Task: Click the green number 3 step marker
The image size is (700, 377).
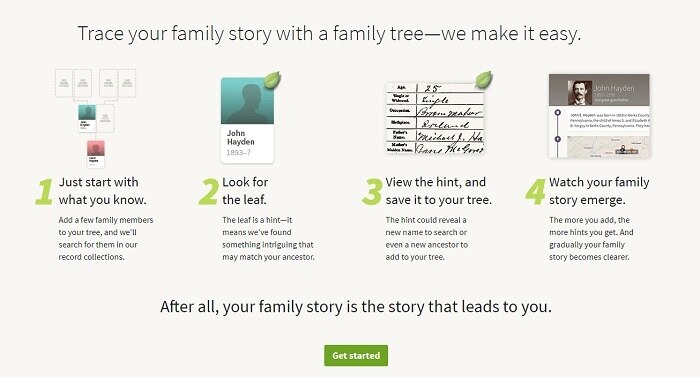Action: point(372,192)
